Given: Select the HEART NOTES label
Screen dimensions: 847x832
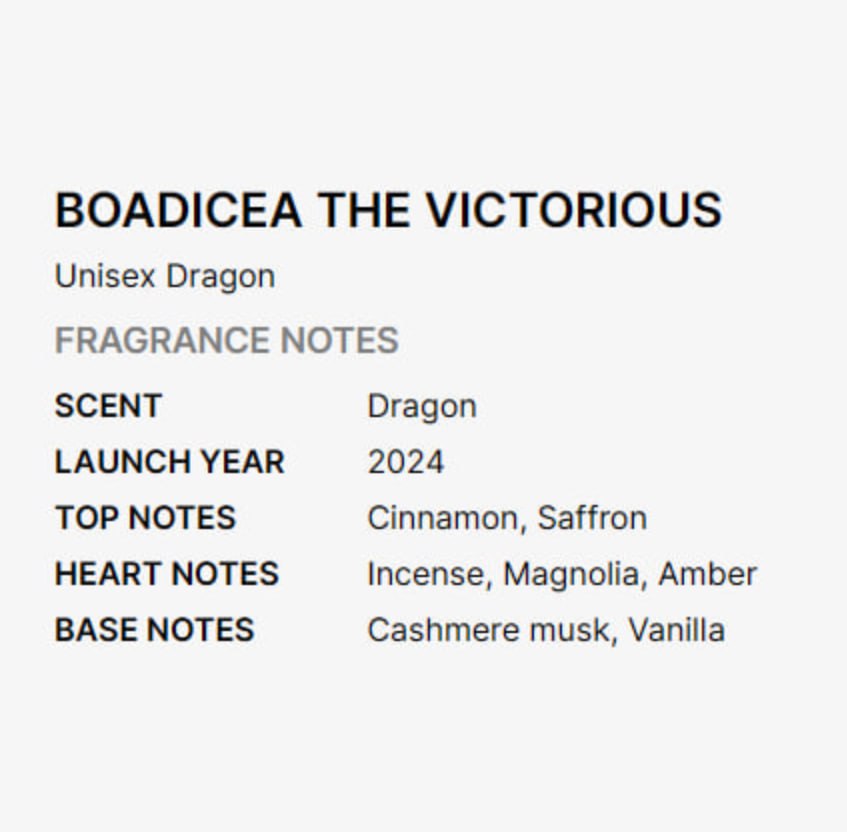Looking at the screenshot, I should click(167, 574).
